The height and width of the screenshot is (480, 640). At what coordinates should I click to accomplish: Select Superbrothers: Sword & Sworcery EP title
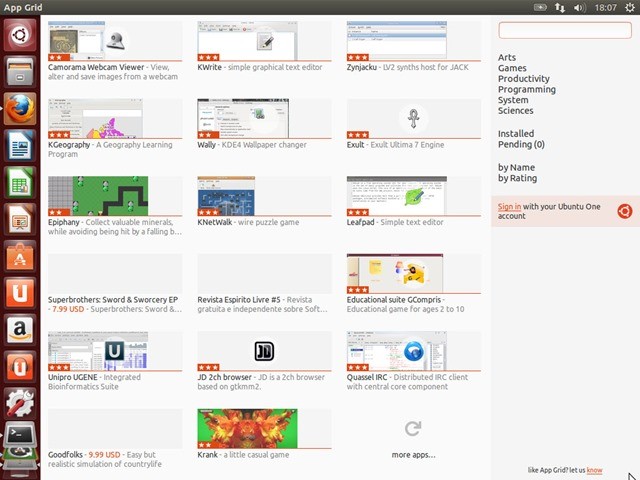point(113,300)
